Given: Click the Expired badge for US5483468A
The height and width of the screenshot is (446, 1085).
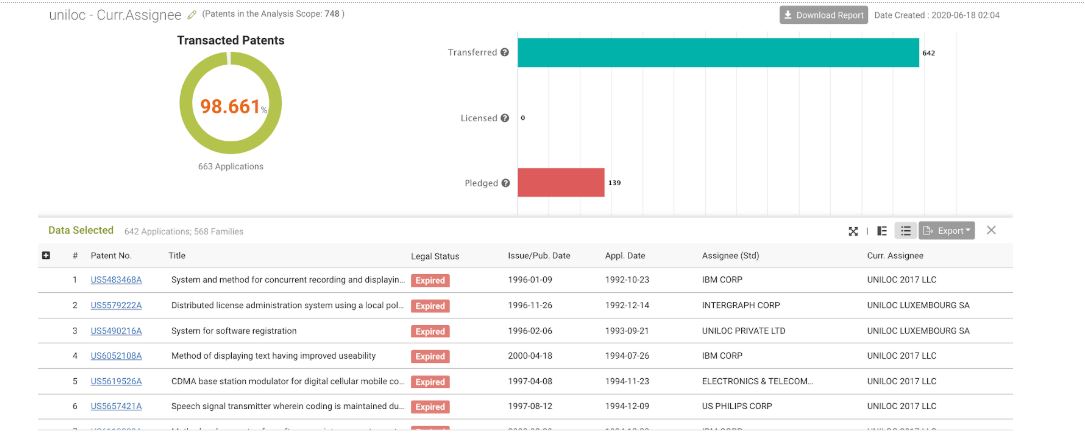Looking at the screenshot, I should click(430, 281).
